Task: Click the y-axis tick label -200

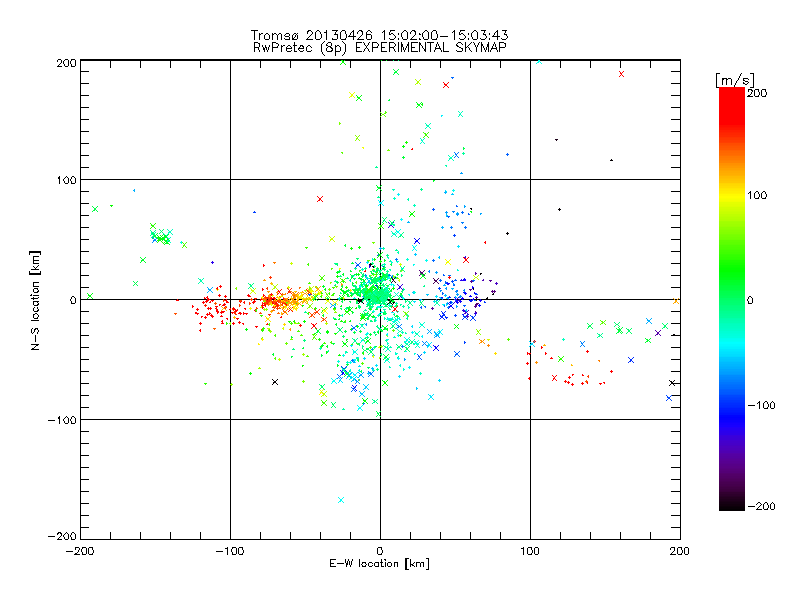Action: (62, 536)
